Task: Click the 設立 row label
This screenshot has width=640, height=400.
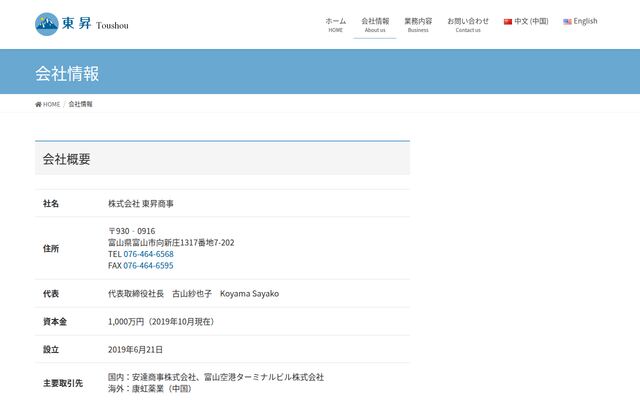Action: [51, 349]
